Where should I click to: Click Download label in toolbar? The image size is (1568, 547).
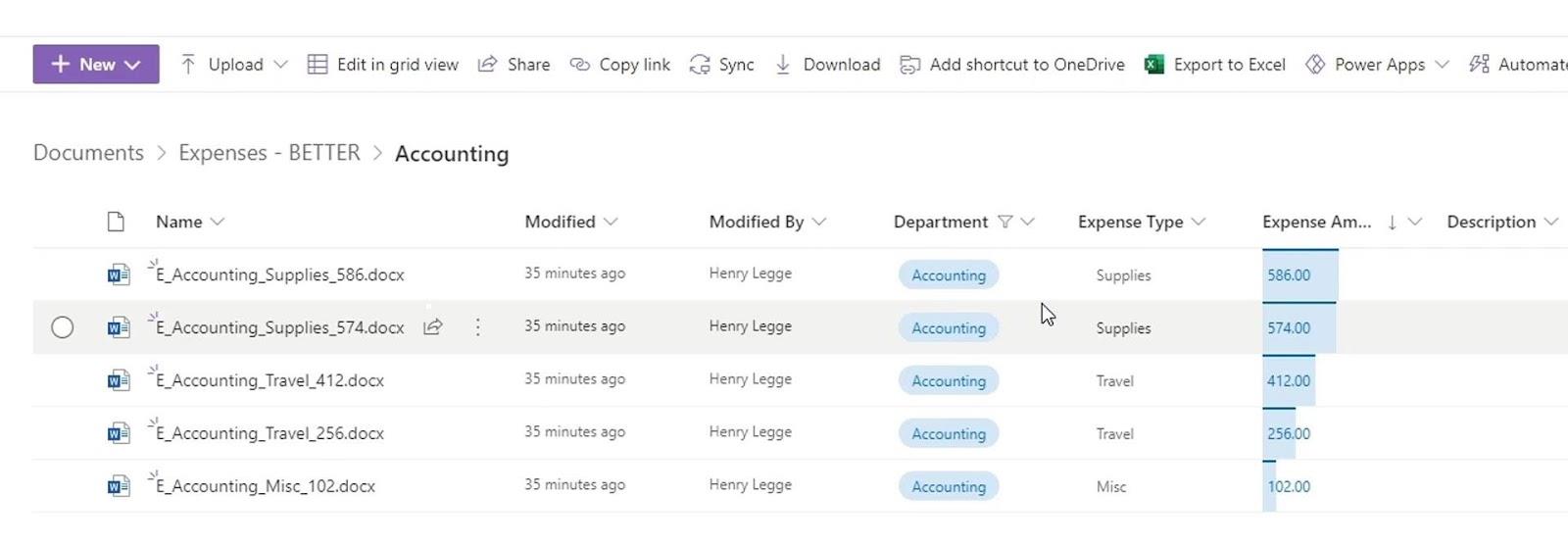point(842,65)
